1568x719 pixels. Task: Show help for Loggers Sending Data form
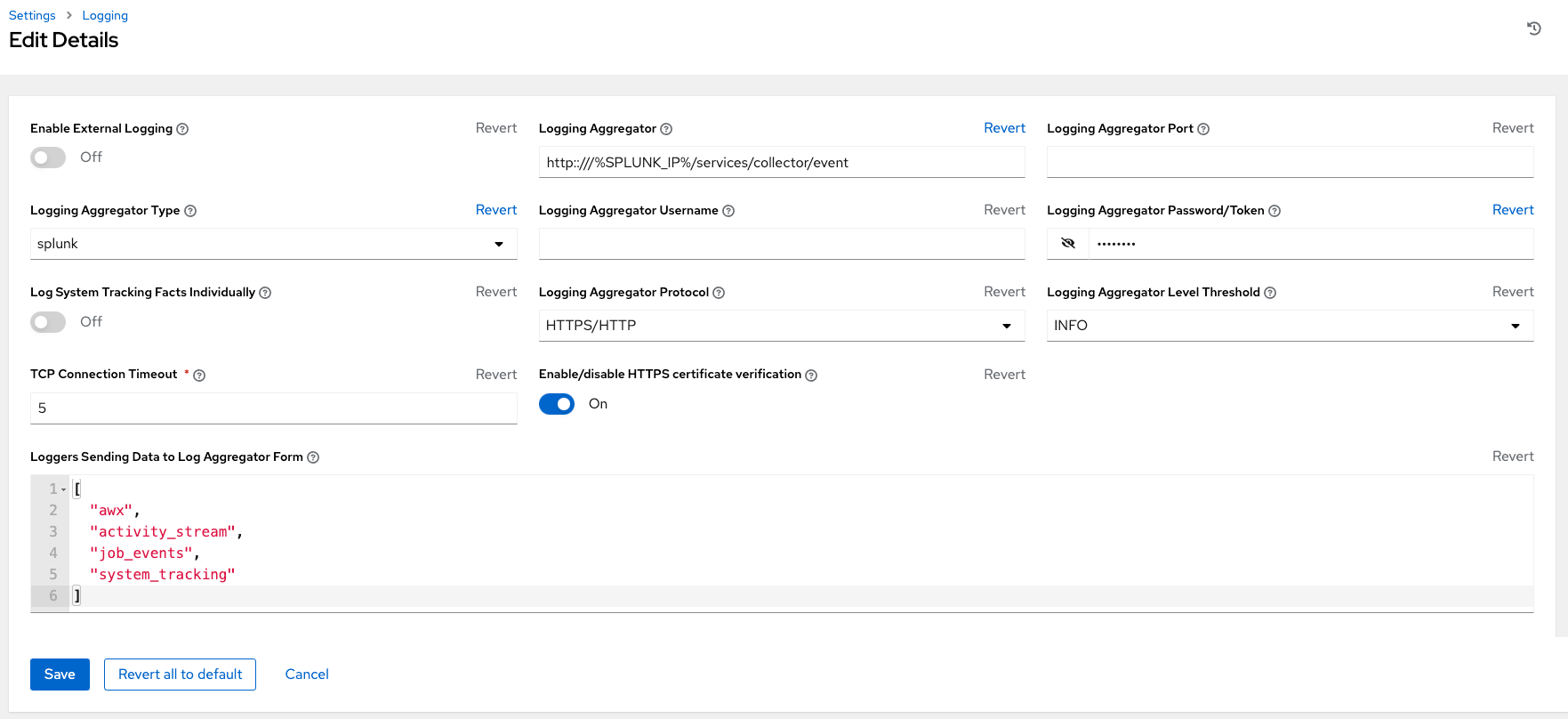tap(313, 457)
